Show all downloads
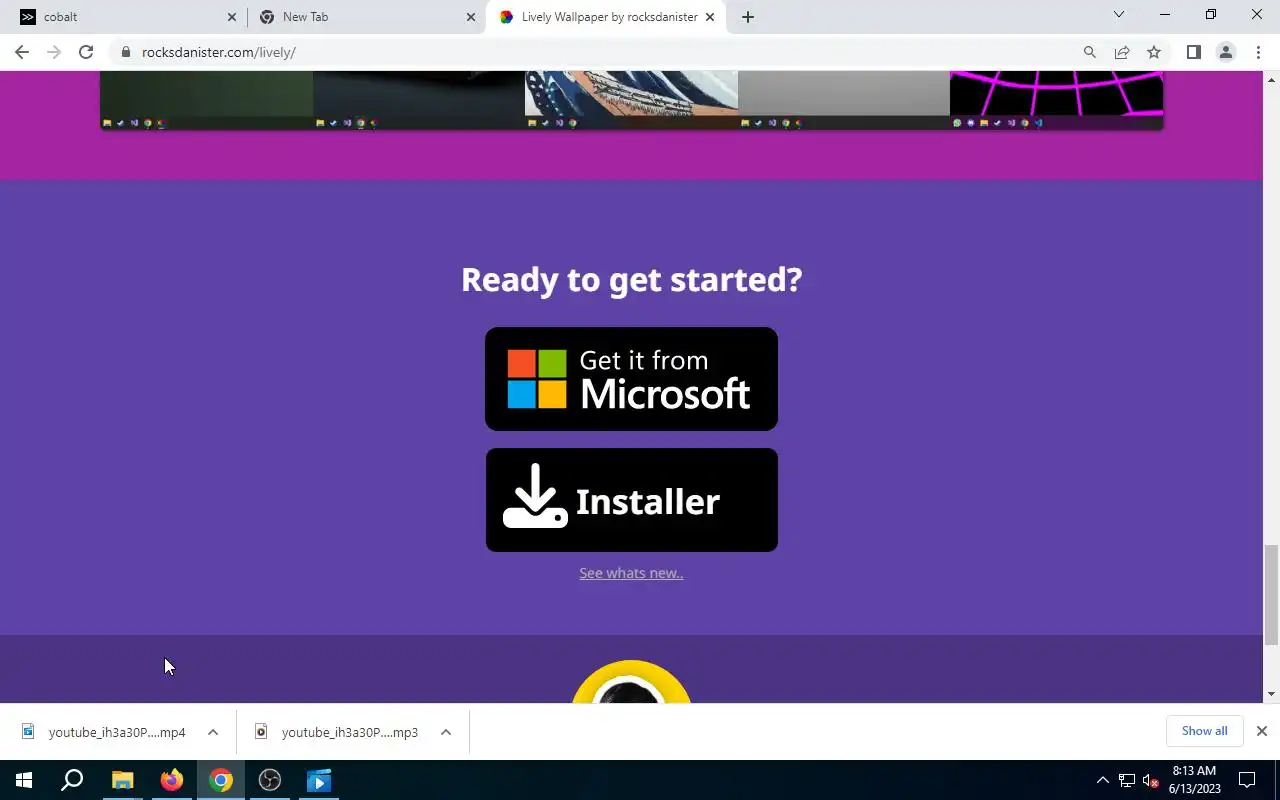The image size is (1280, 800). pyautogui.click(x=1204, y=731)
